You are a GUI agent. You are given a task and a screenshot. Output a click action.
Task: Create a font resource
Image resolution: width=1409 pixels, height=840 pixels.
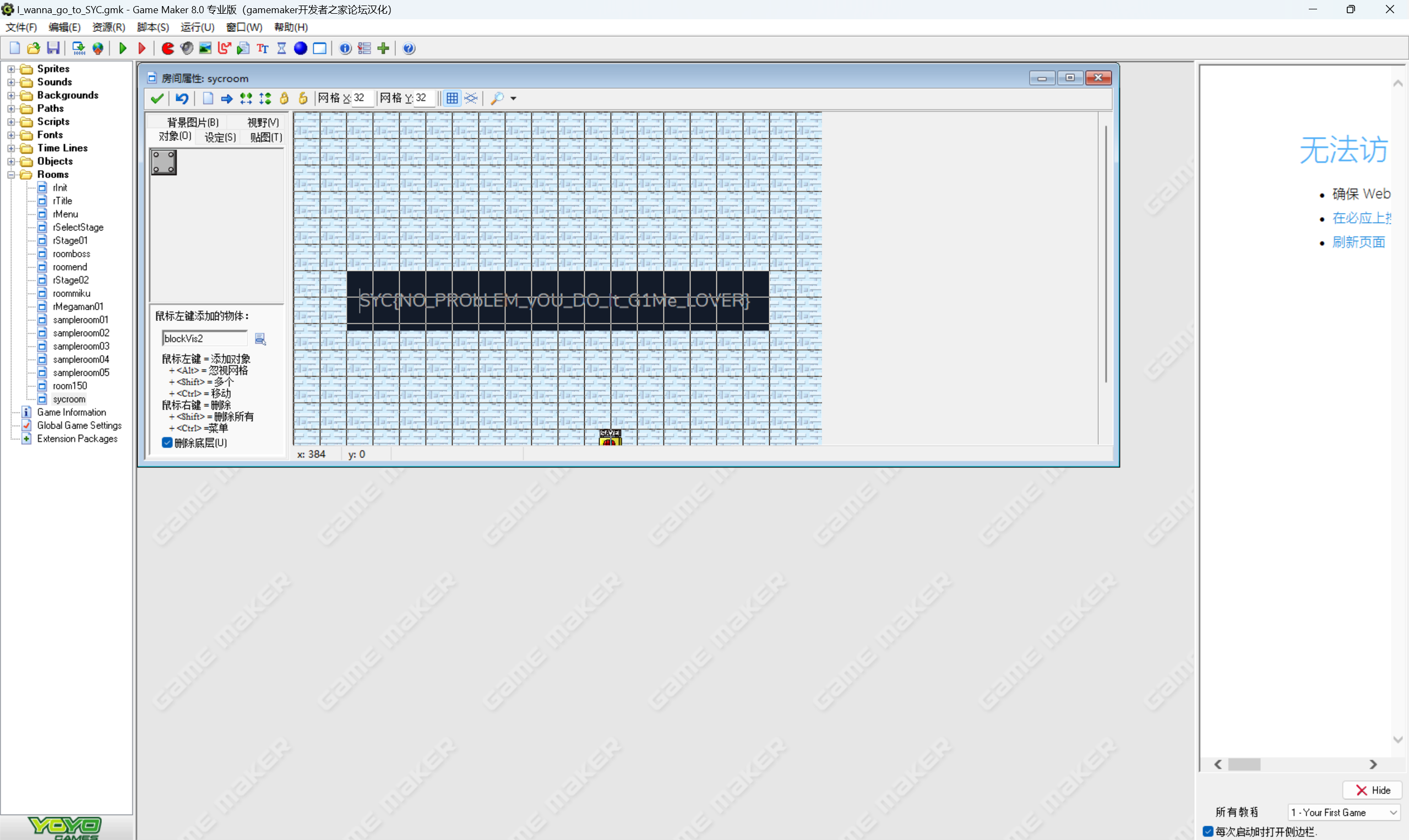click(263, 48)
